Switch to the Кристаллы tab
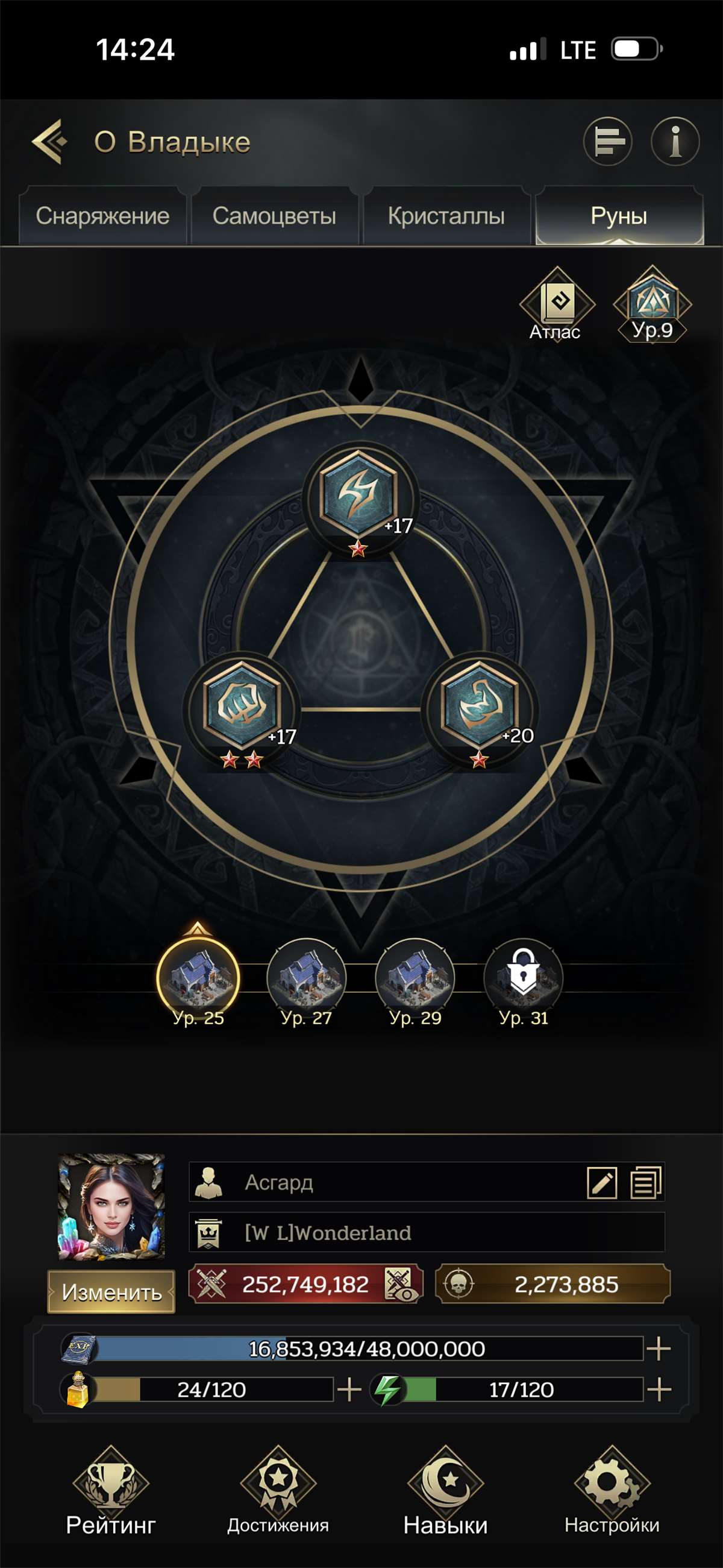Screen dimensions: 723x1568 [x=446, y=216]
